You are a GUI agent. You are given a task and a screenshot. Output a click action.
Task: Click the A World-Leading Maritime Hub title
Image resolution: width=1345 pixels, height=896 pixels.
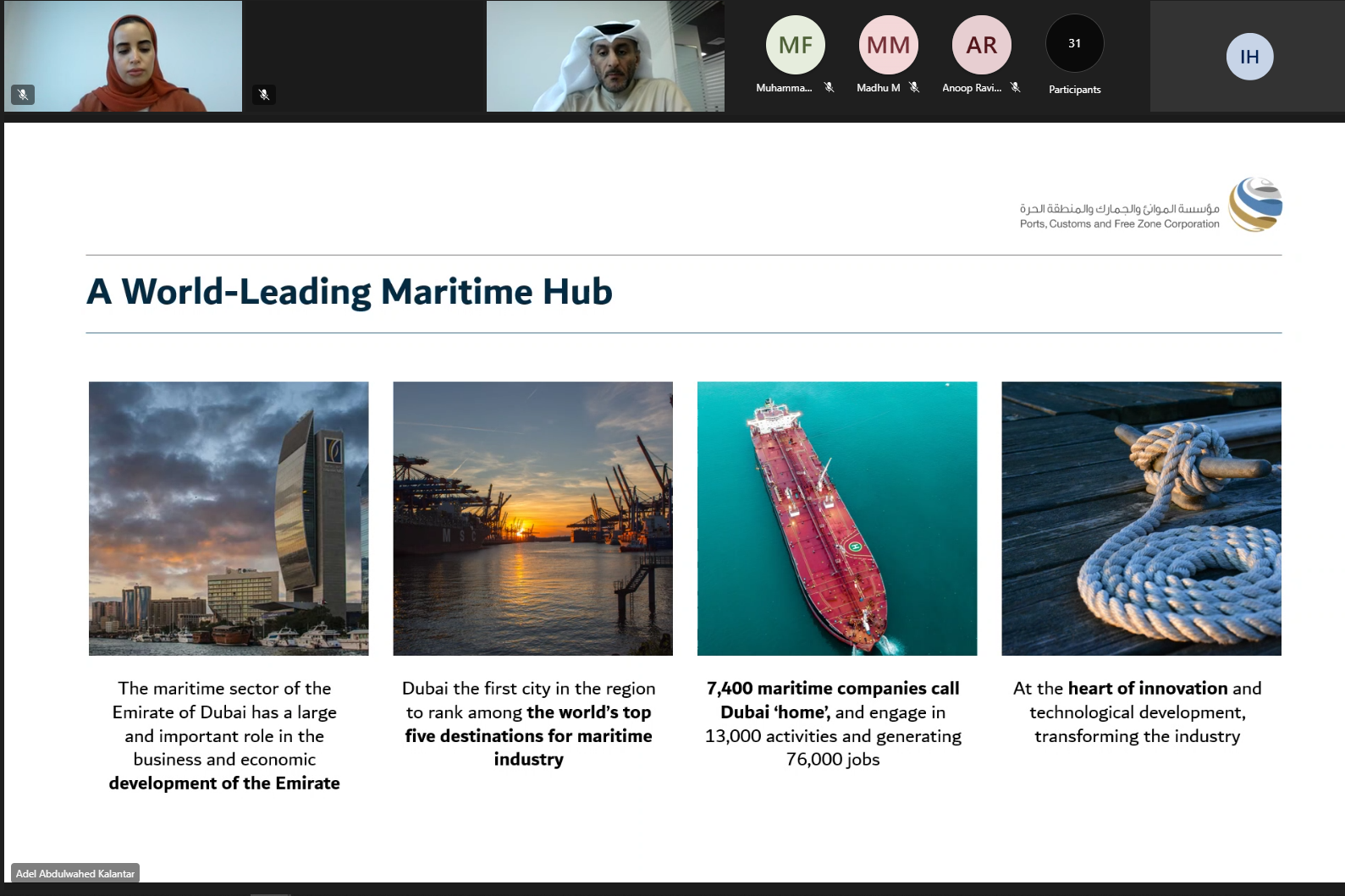[350, 292]
